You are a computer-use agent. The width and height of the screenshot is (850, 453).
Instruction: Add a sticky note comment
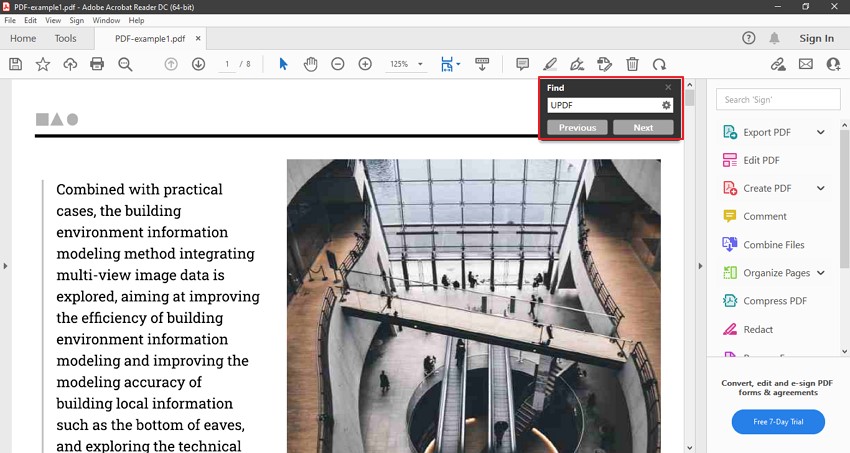click(522, 64)
